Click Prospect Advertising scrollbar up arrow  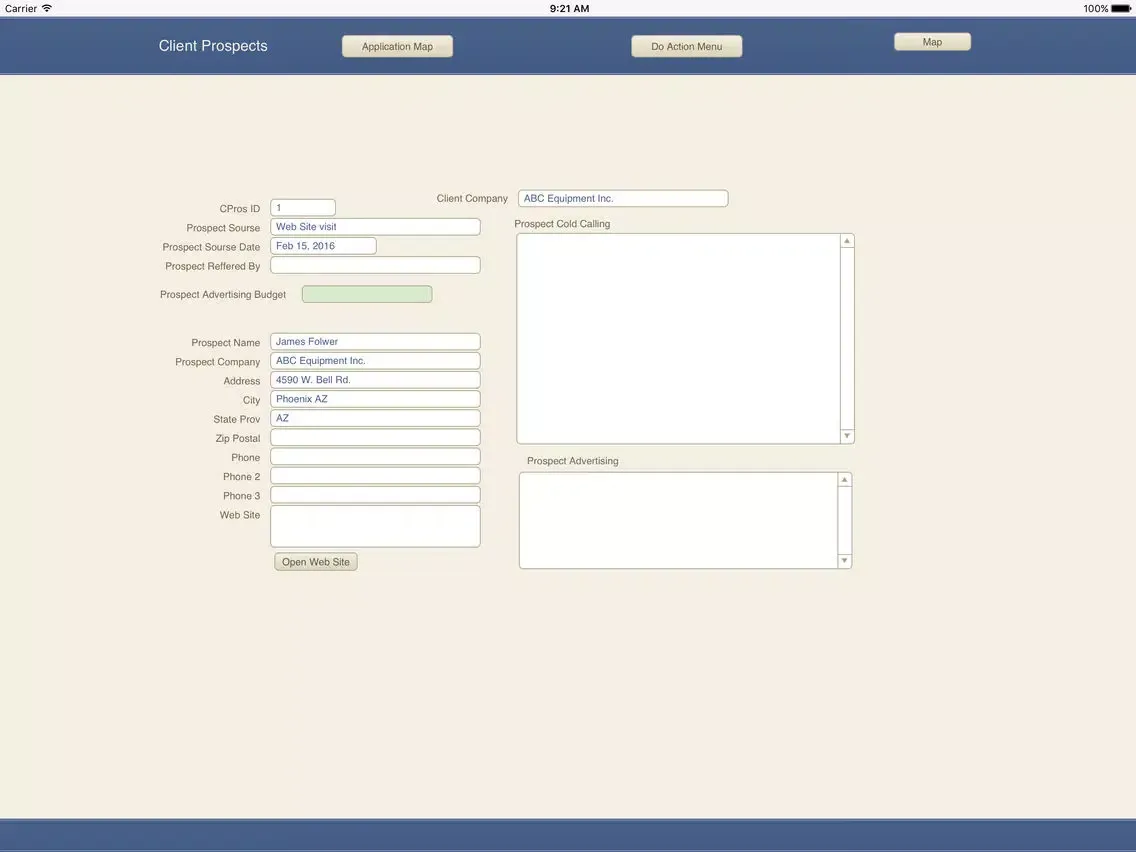(x=844, y=480)
